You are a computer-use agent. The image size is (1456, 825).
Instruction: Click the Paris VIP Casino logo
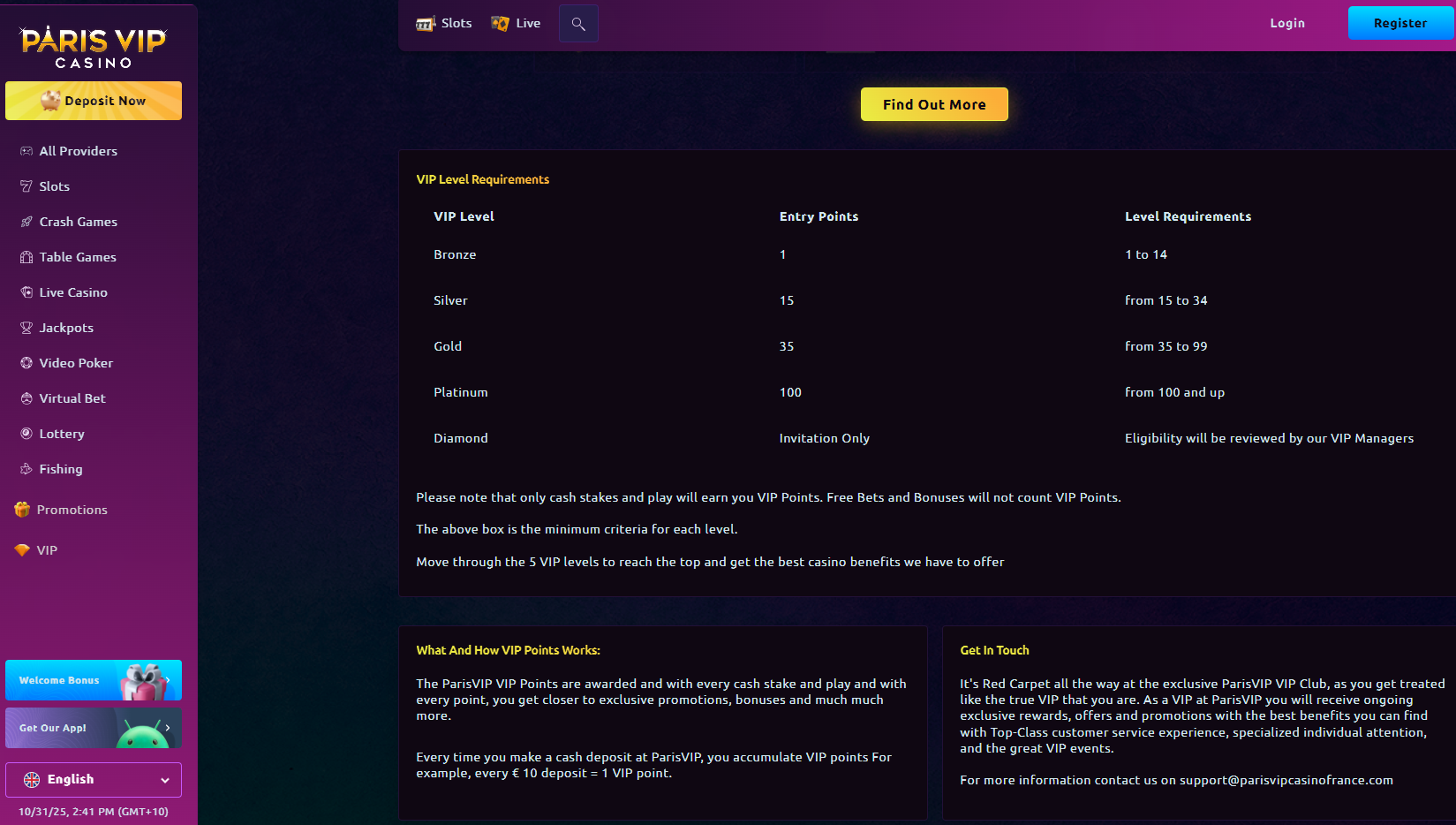click(94, 46)
